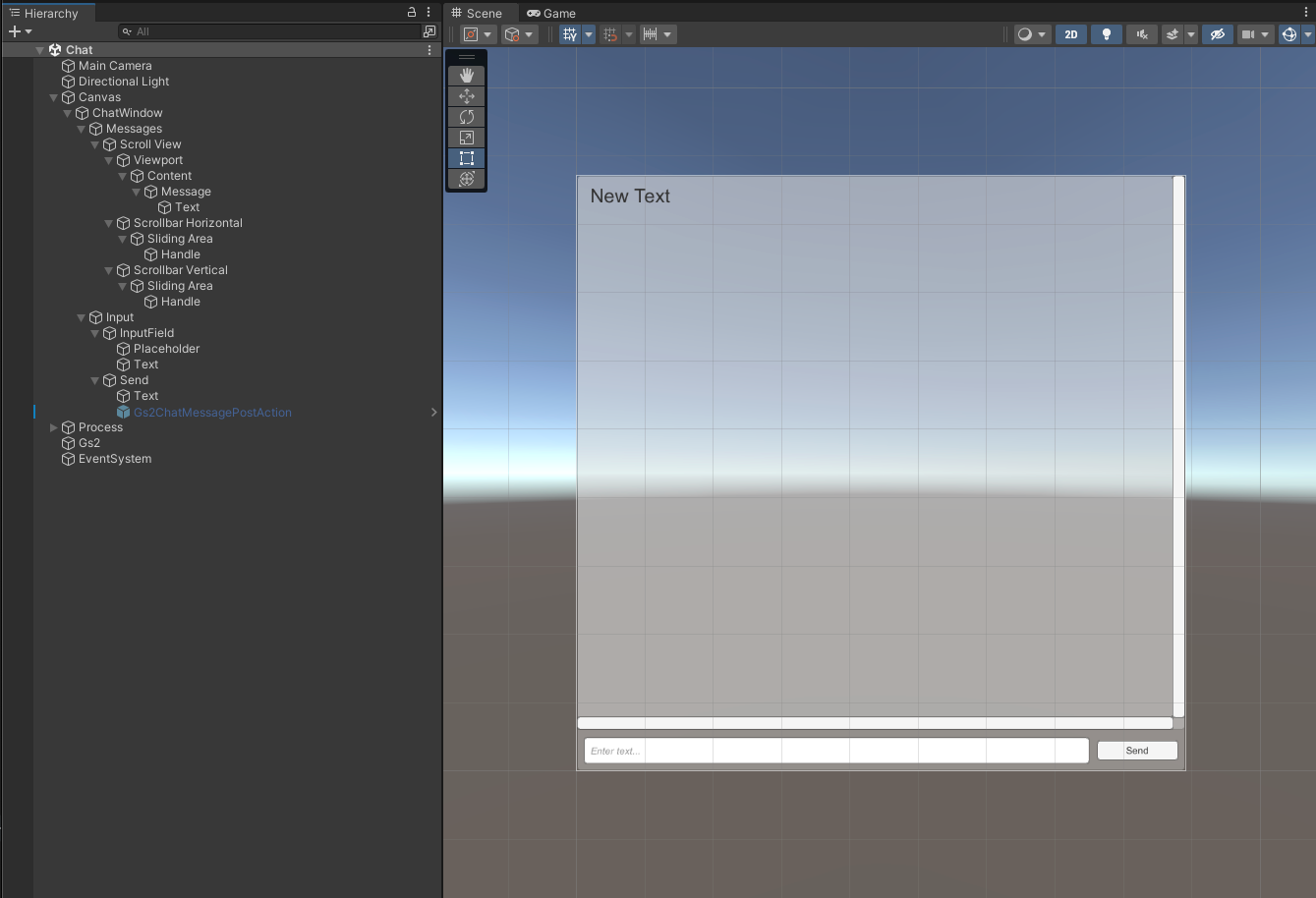Screen dimensions: 1316x898
Task: Click the tool handle rotation cube icon
Action: pyautogui.click(x=512, y=34)
